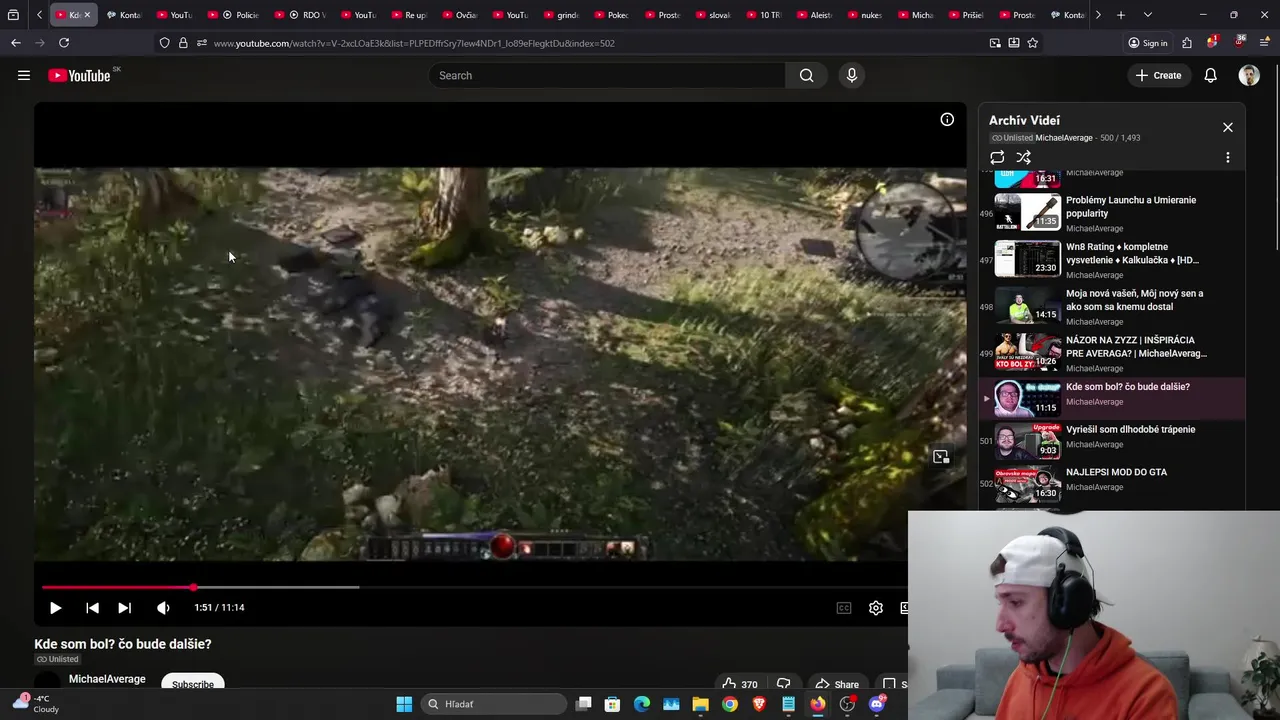Focus the YouTube search field

pos(608,75)
